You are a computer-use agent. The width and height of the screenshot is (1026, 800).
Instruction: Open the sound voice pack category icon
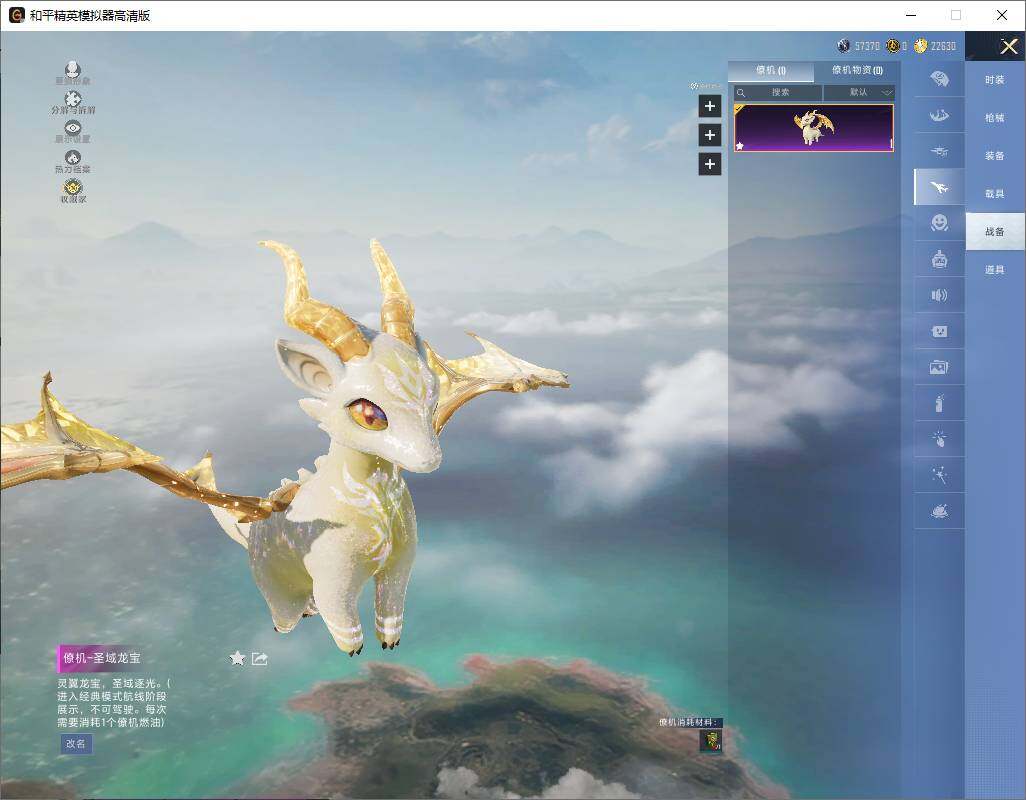939,295
